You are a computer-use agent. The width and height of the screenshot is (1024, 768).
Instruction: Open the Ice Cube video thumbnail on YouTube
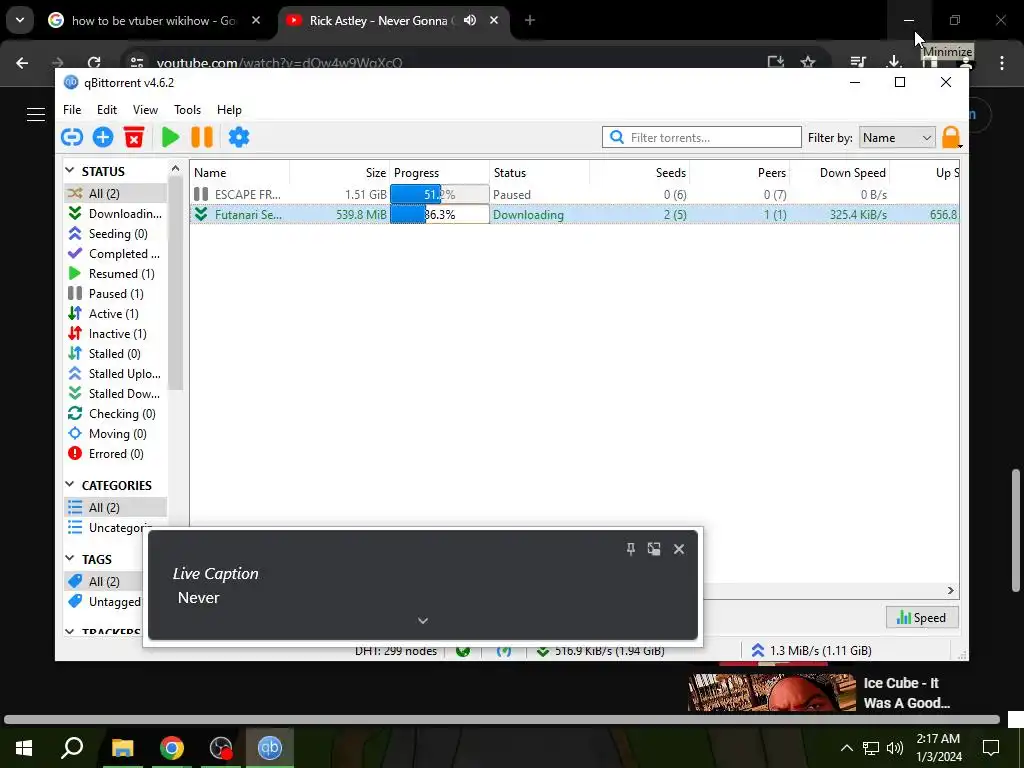(x=771, y=692)
